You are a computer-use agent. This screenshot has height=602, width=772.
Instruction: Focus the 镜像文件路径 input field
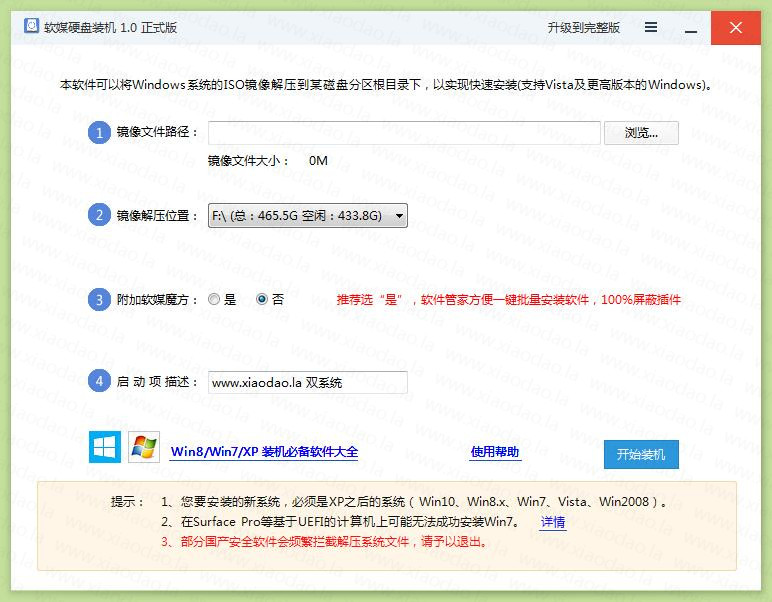[x=404, y=133]
